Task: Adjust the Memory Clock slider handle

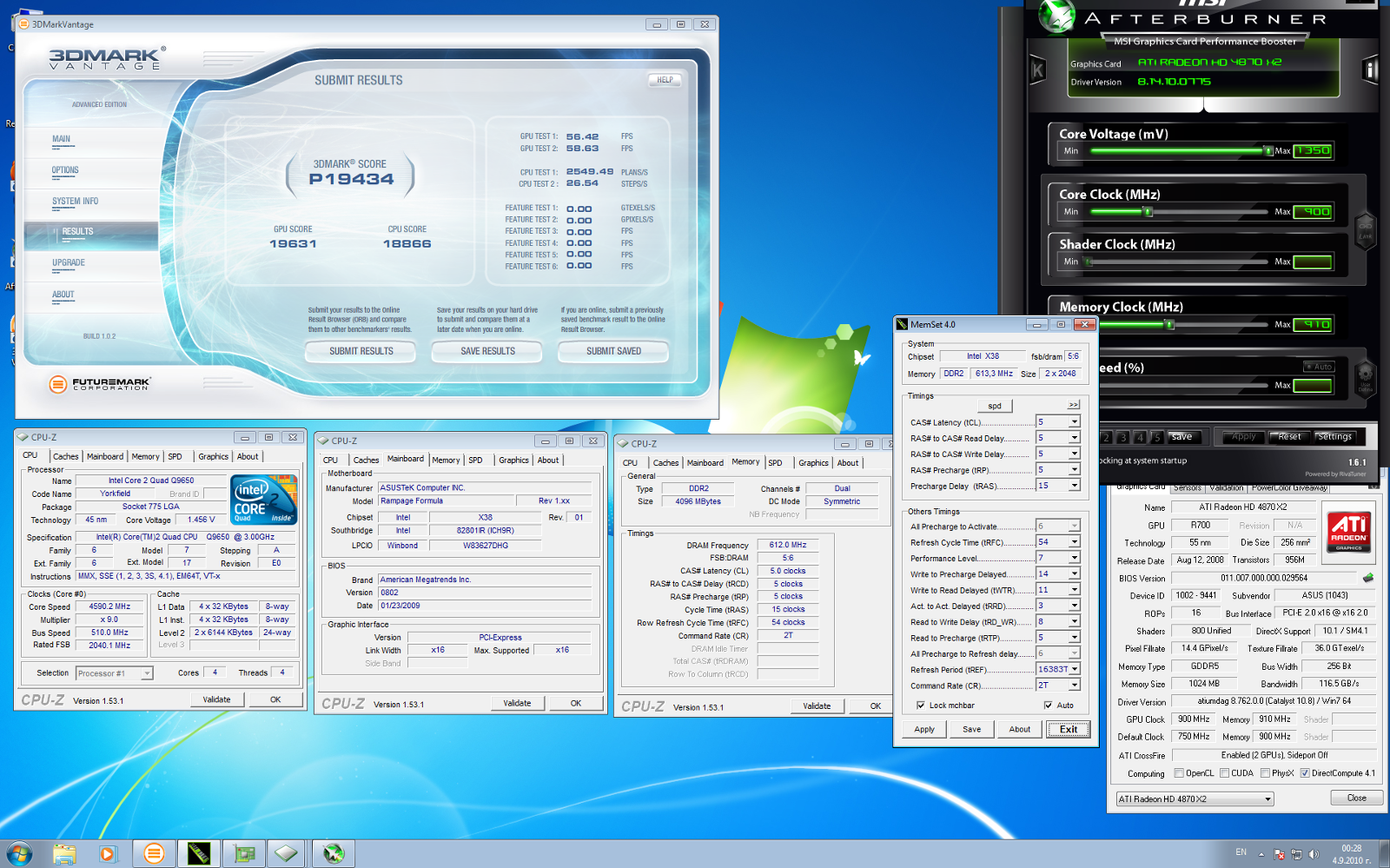Action: pyautogui.click(x=1169, y=325)
